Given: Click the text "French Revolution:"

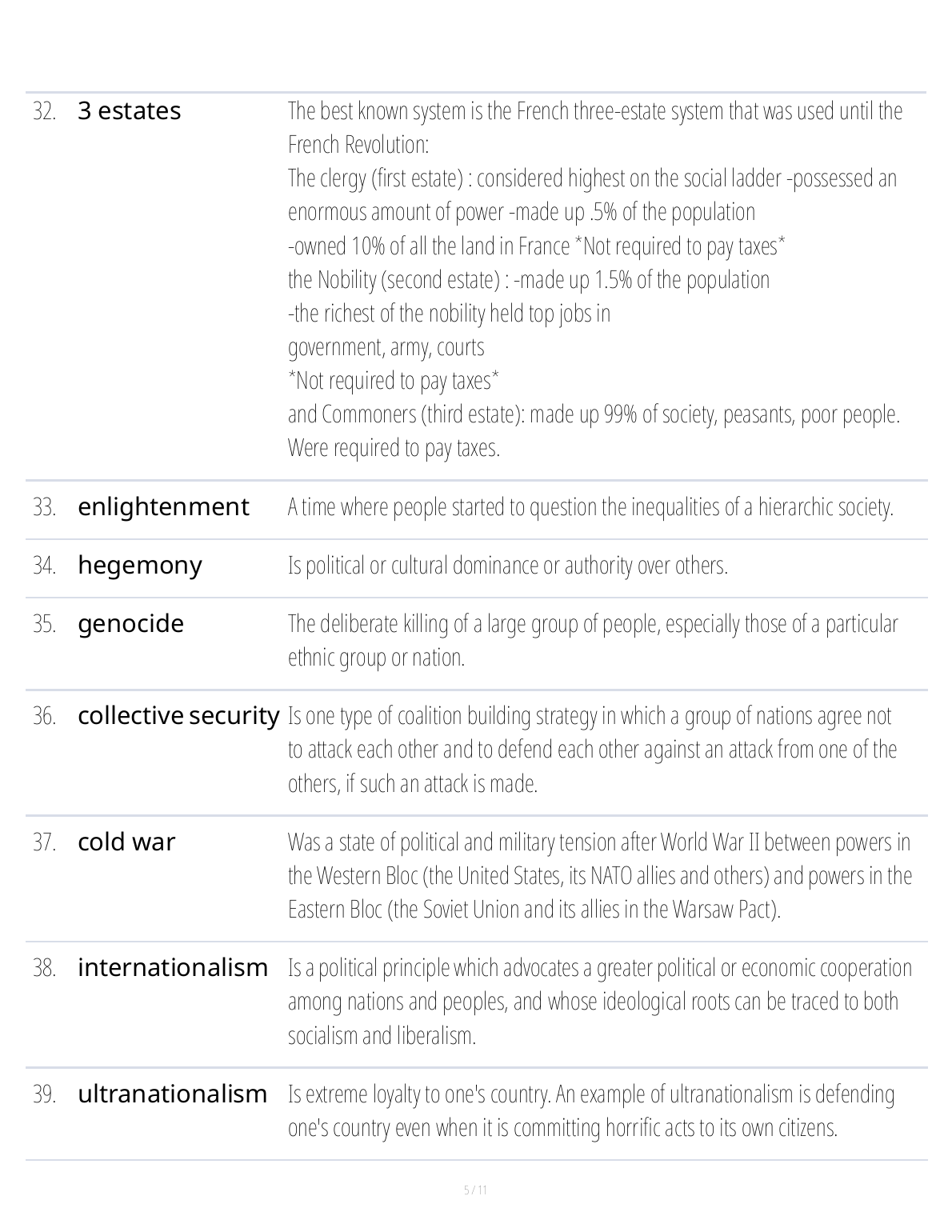Looking at the screenshot, I should [358, 145].
